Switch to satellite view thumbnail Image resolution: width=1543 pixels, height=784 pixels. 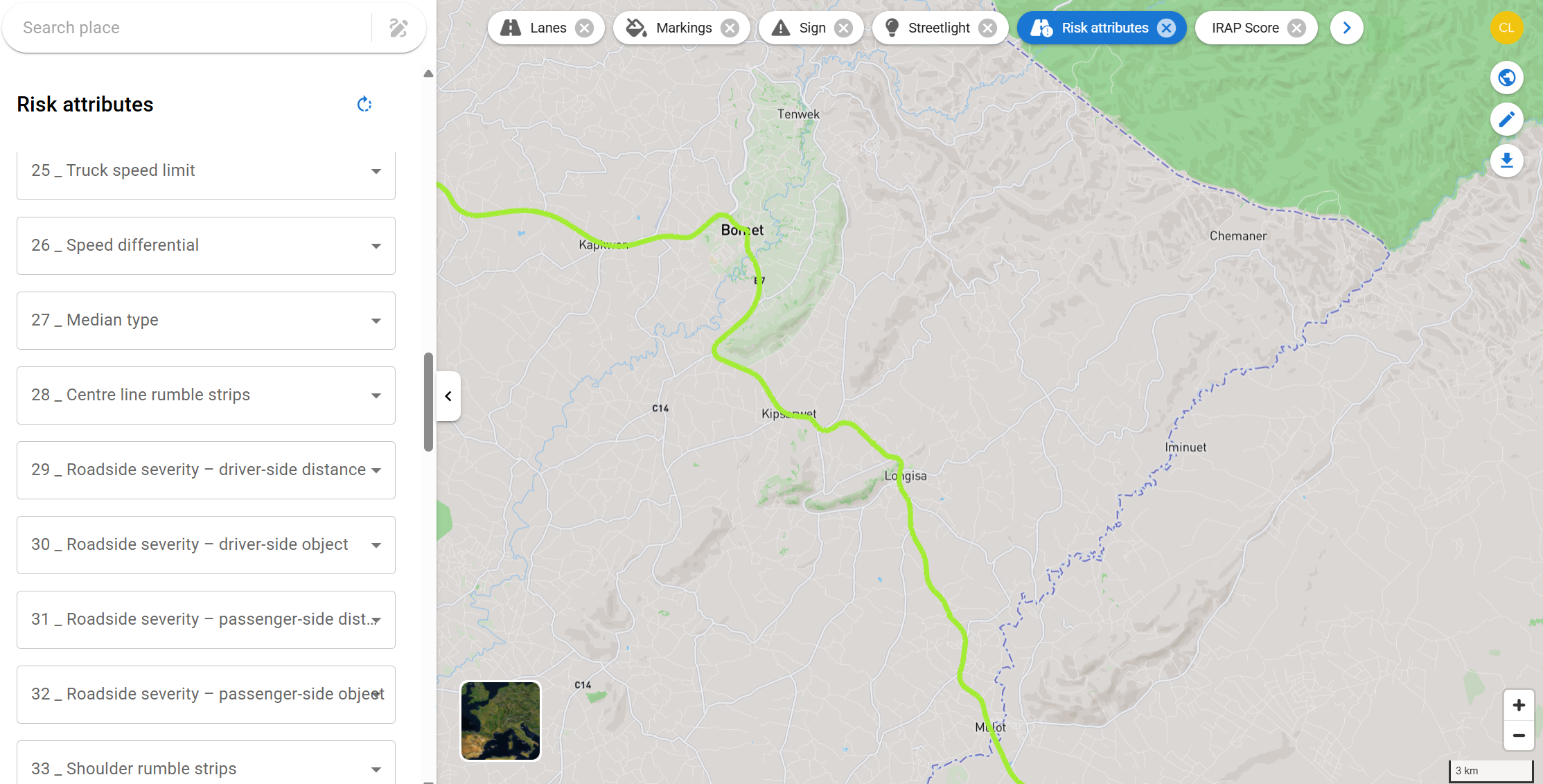click(500, 720)
